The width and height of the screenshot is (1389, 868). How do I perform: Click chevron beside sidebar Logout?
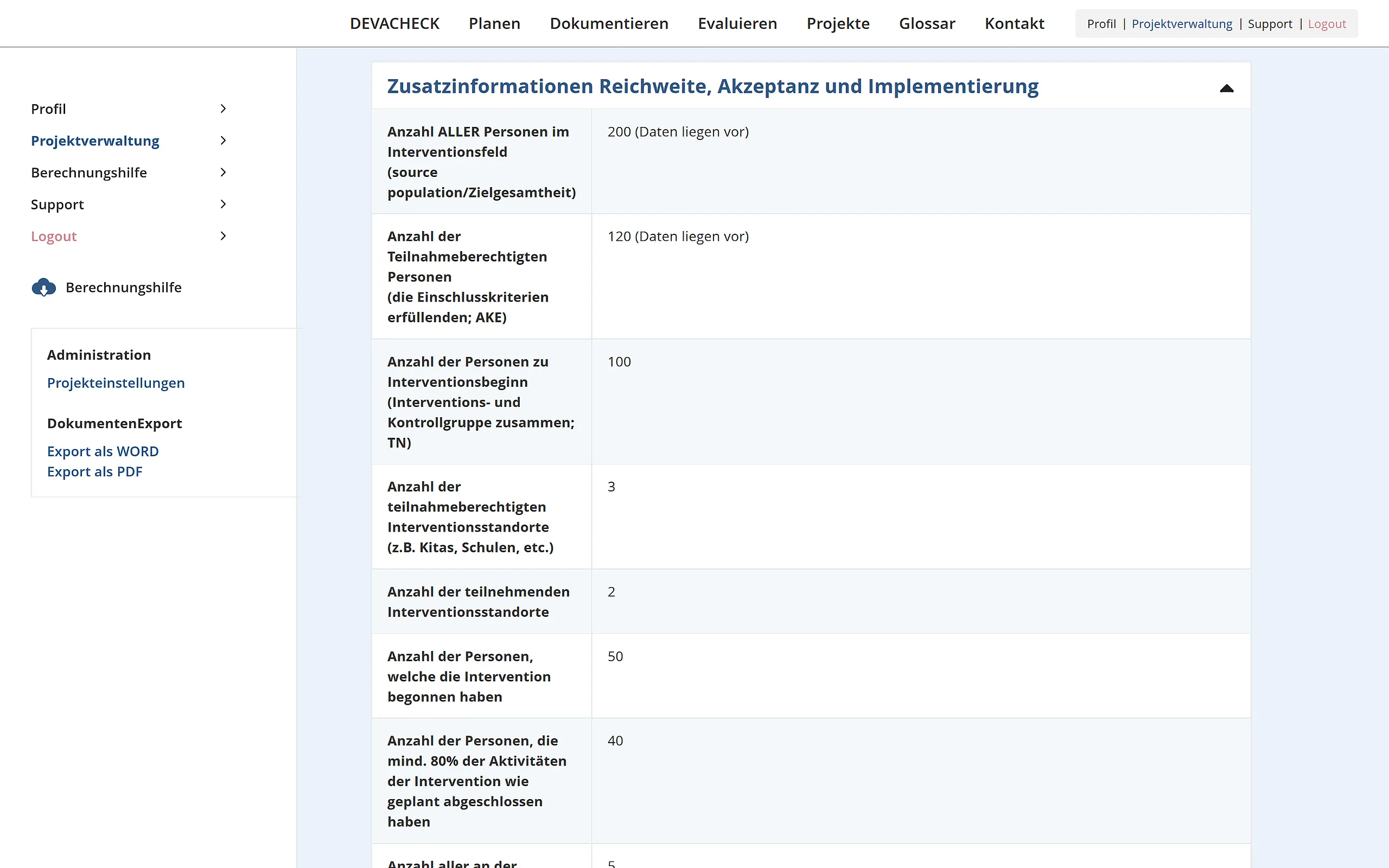[x=224, y=236]
